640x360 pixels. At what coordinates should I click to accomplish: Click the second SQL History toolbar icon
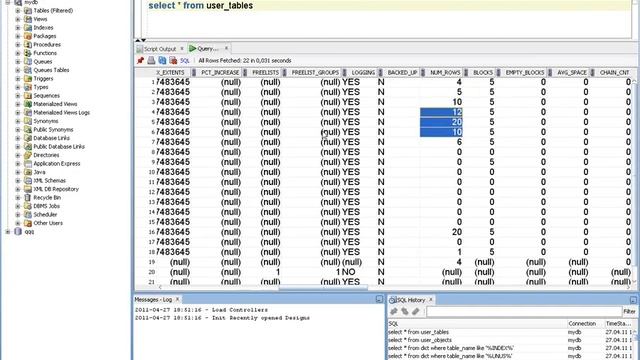[x=405, y=311]
